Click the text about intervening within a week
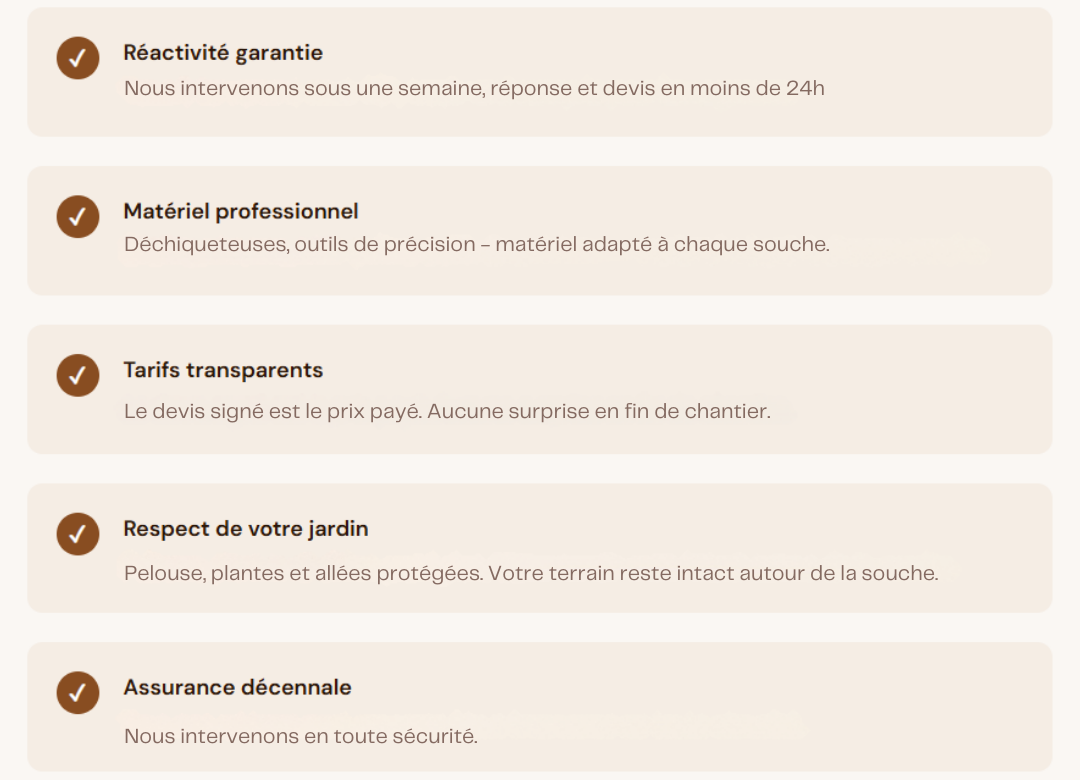Image resolution: width=1080 pixels, height=780 pixels. tap(474, 88)
